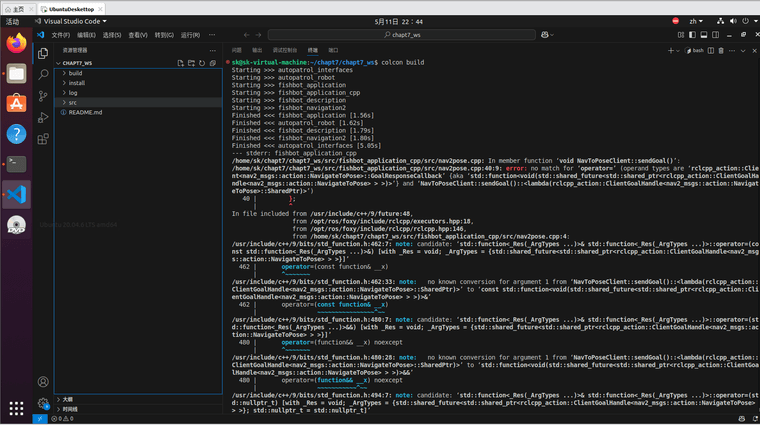Navigate back with the arrow

(247, 35)
